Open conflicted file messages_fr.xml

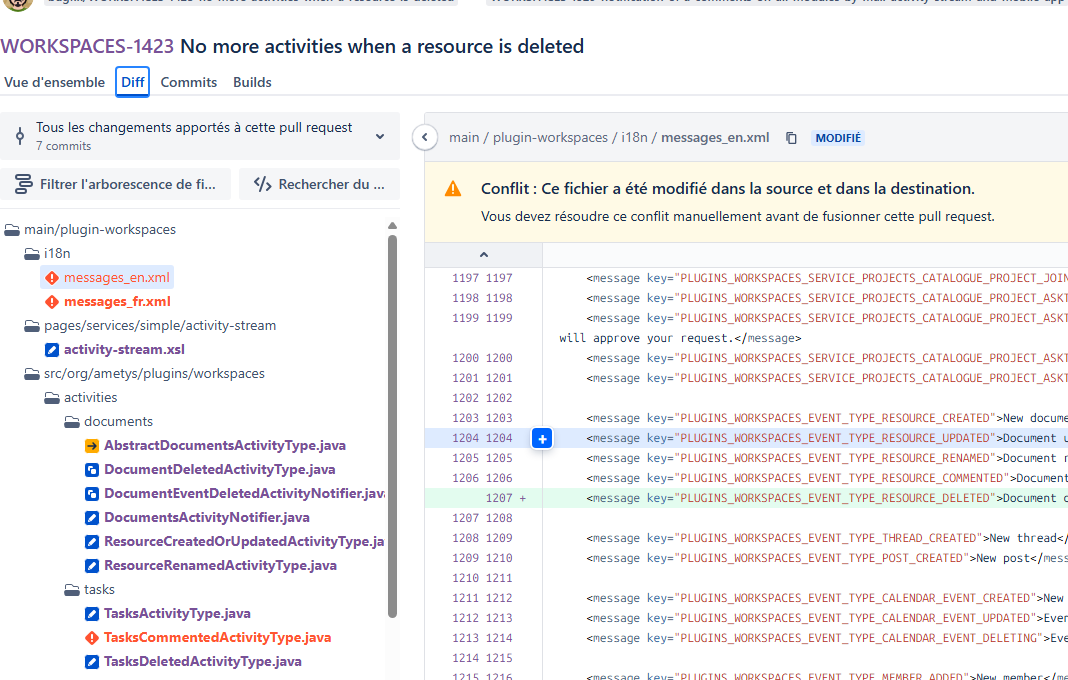tap(116, 301)
